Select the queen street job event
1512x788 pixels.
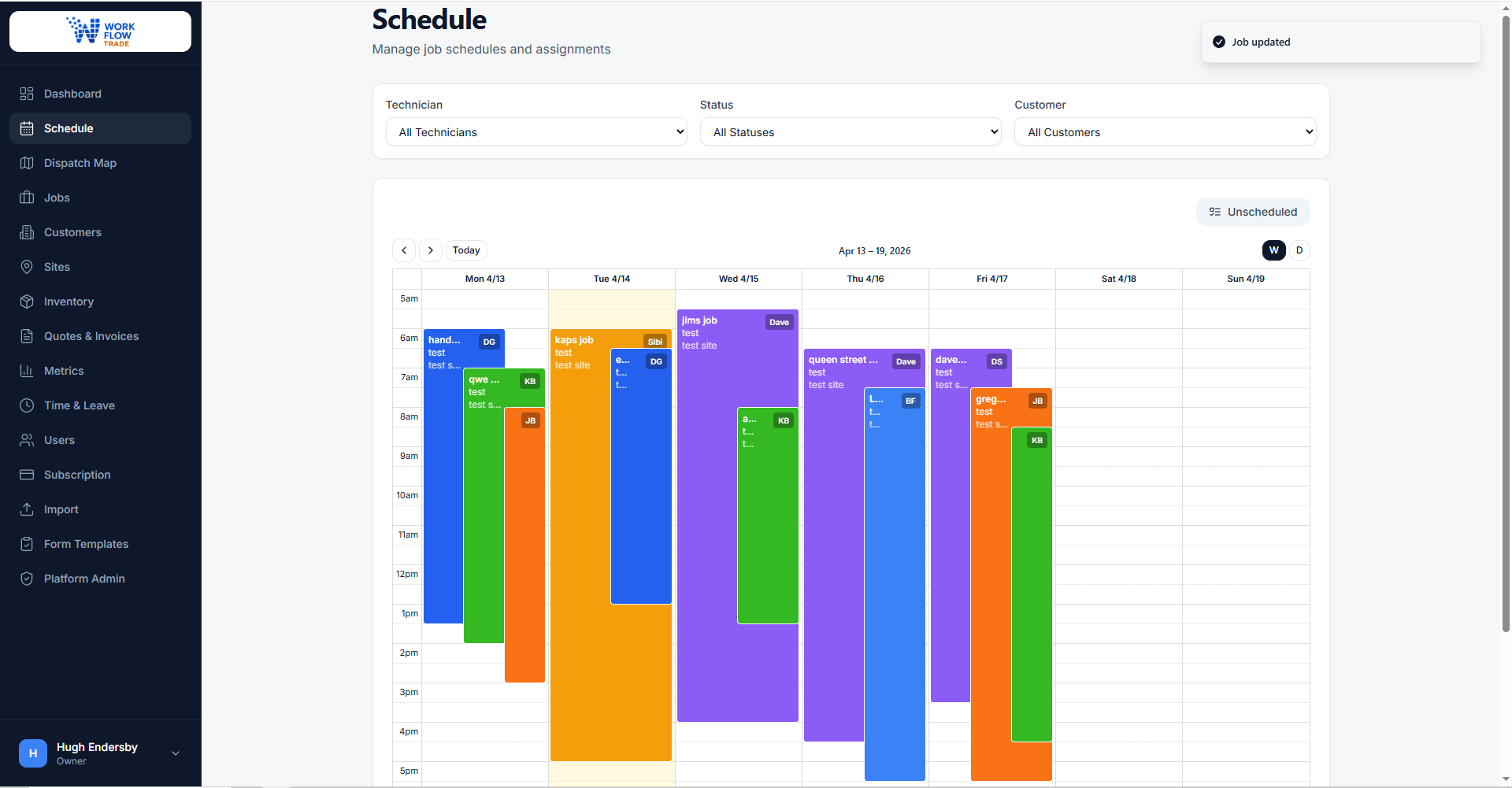tap(834, 543)
